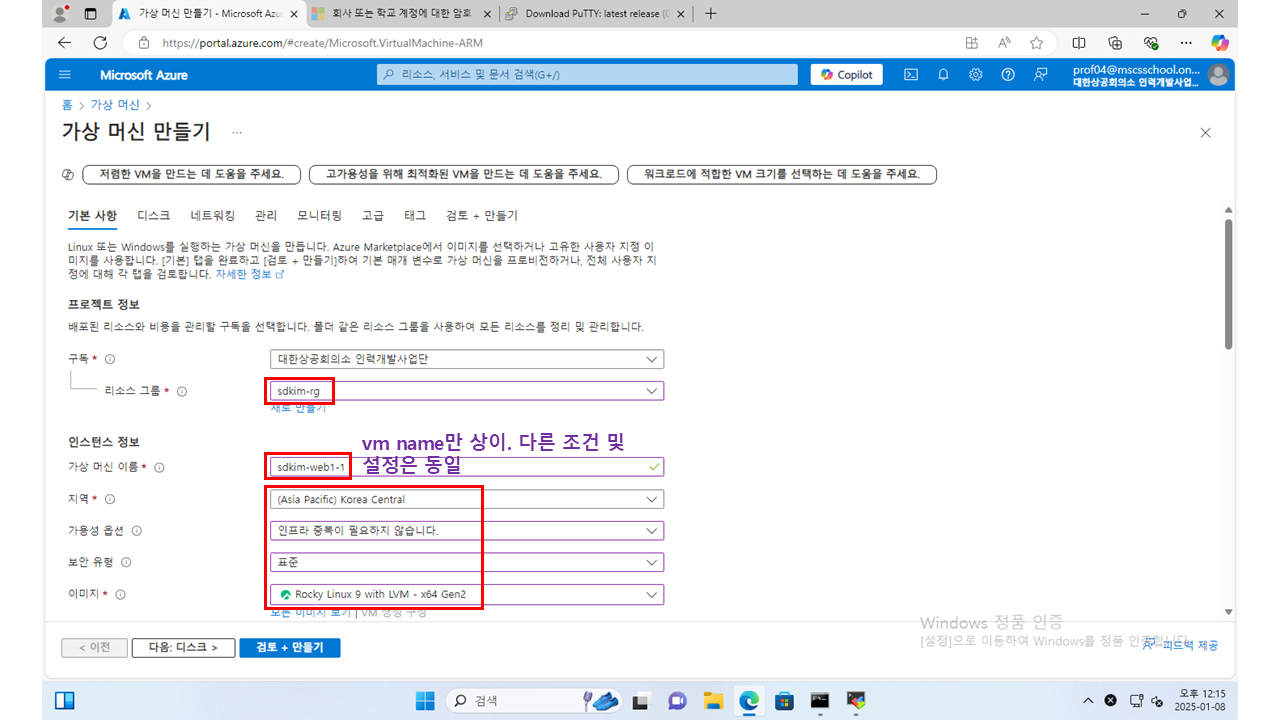Screen dimensions: 1280x720
Task: Open File Explorer from taskbar
Action: [712, 700]
